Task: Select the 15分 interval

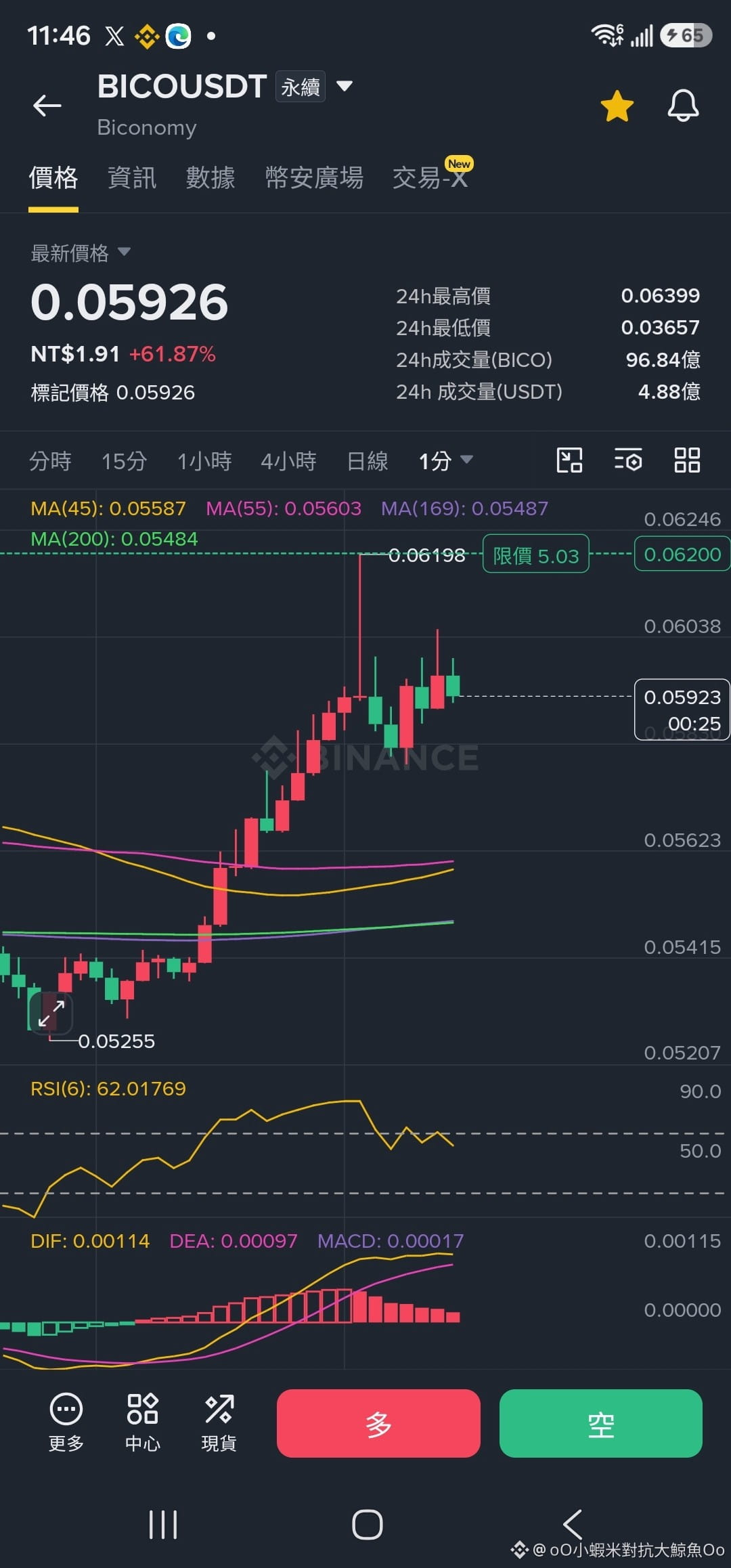Action: [x=124, y=461]
